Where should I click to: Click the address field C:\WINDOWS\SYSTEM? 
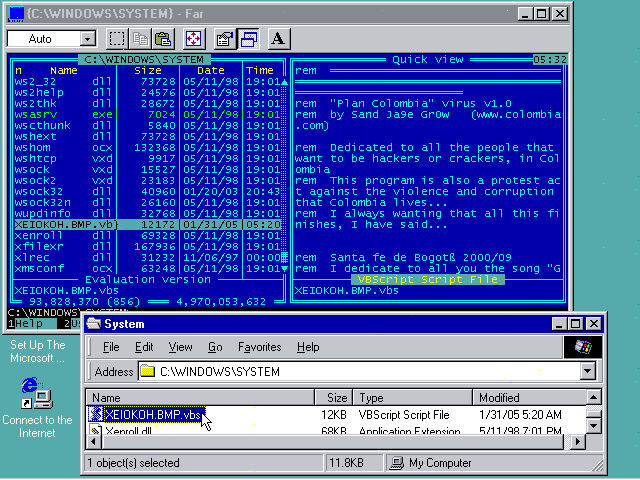point(359,371)
